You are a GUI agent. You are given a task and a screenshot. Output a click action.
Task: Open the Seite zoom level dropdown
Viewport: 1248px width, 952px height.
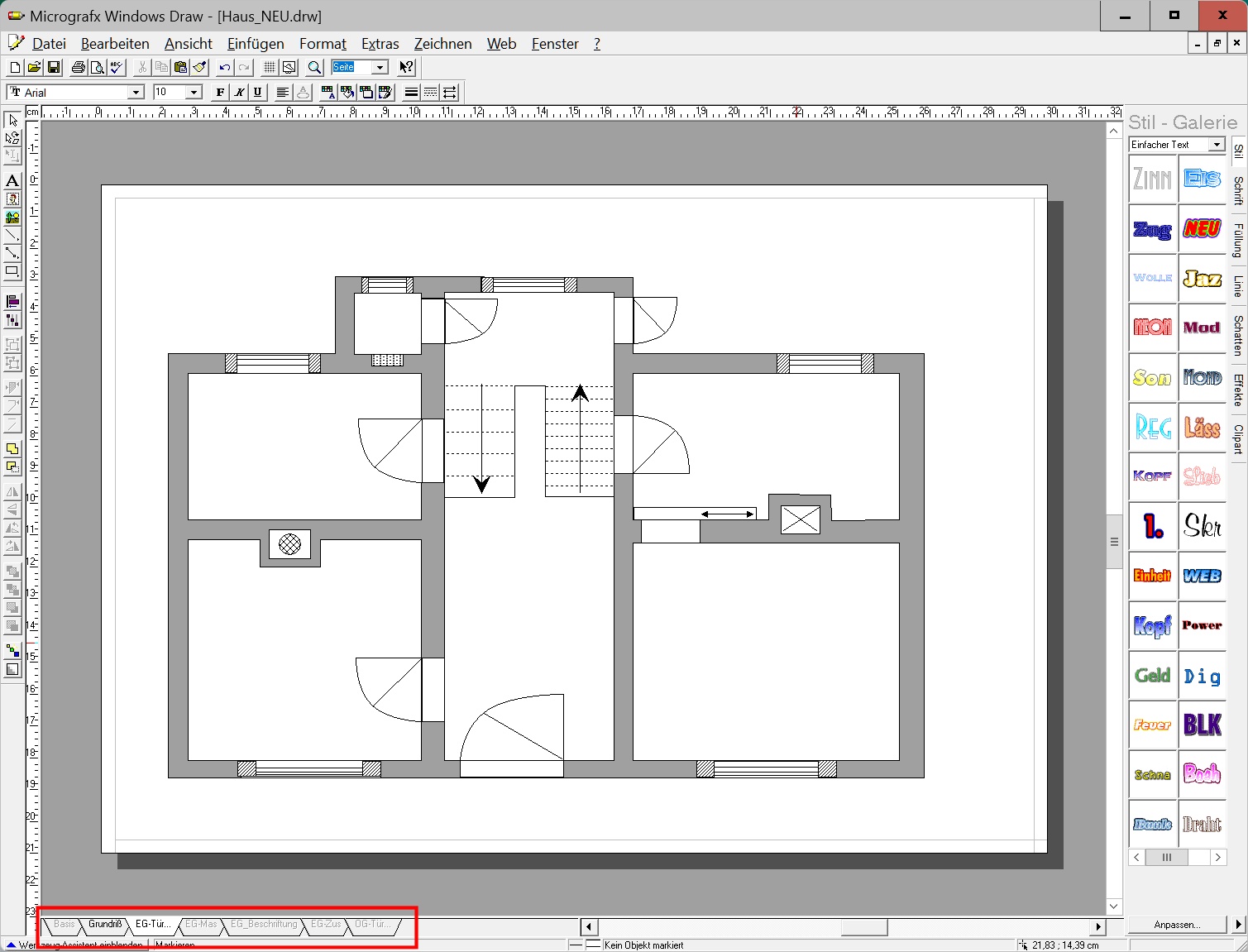tap(380, 67)
